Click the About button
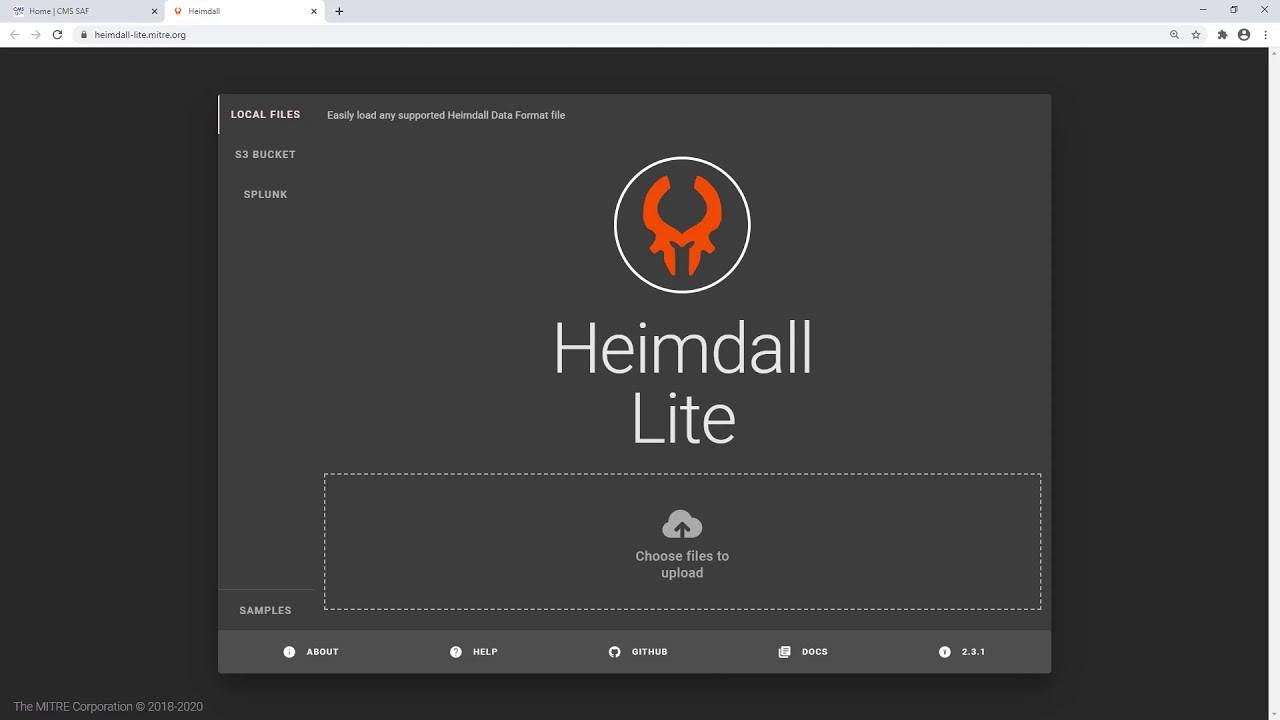The width and height of the screenshot is (1280, 720). [311, 652]
